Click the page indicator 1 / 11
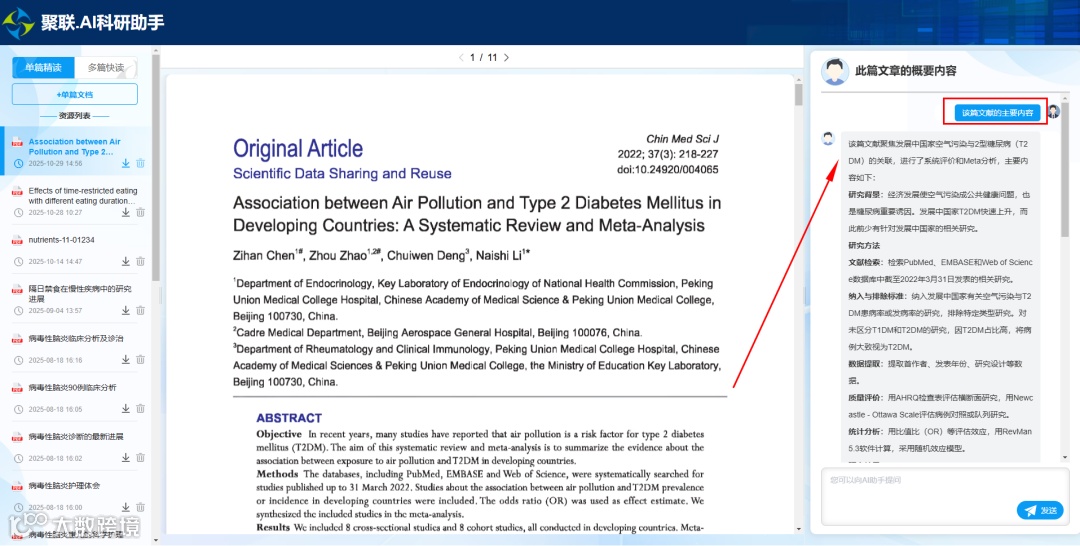1080x546 pixels. click(484, 58)
